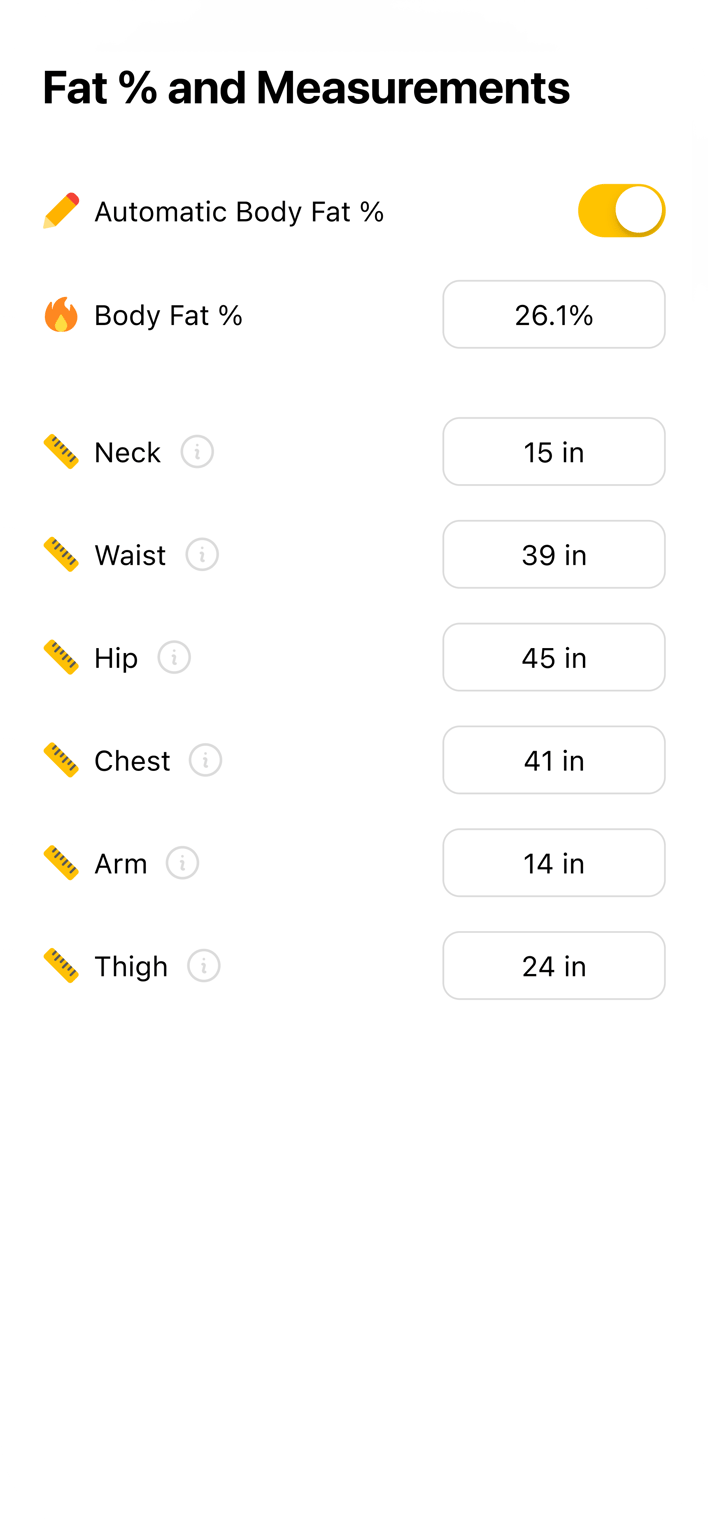Select the ruler icon beside Neck
The image size is (708, 1536).
tap(62, 452)
